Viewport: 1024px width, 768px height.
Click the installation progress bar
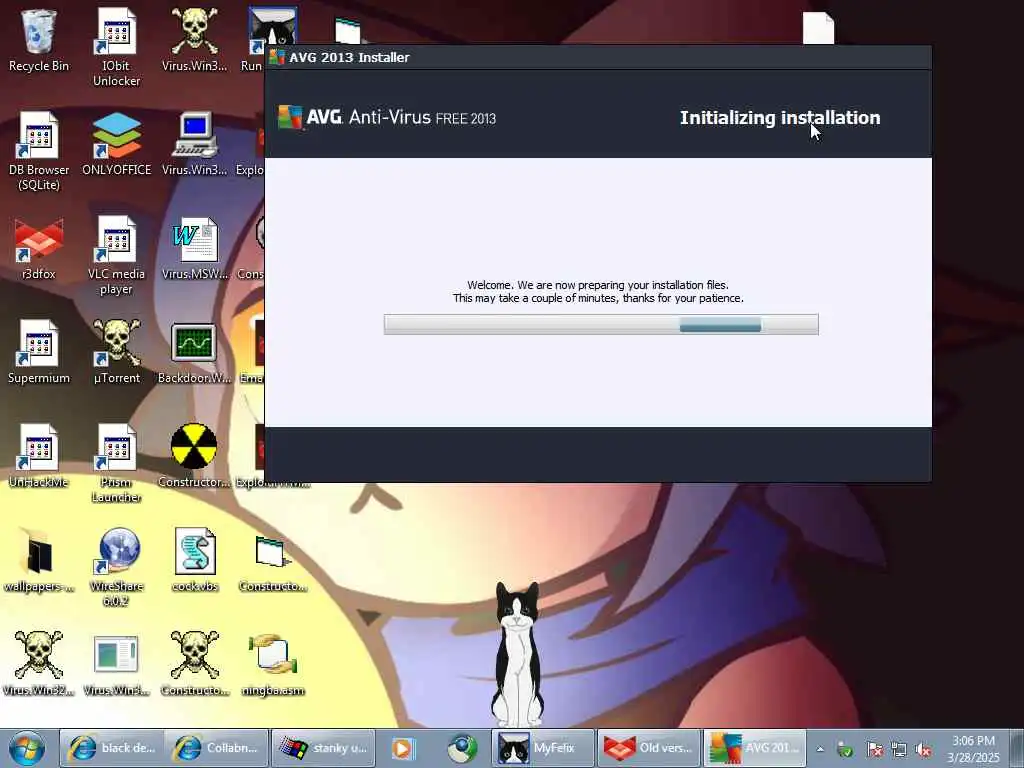(601, 325)
